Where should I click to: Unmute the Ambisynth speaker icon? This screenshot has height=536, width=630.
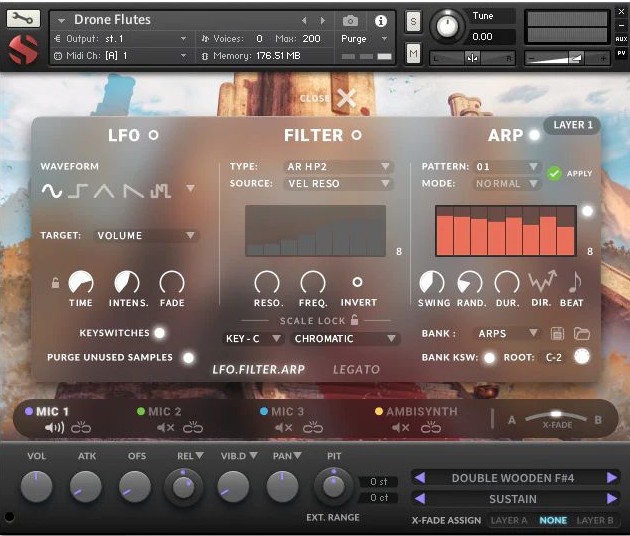coord(401,428)
